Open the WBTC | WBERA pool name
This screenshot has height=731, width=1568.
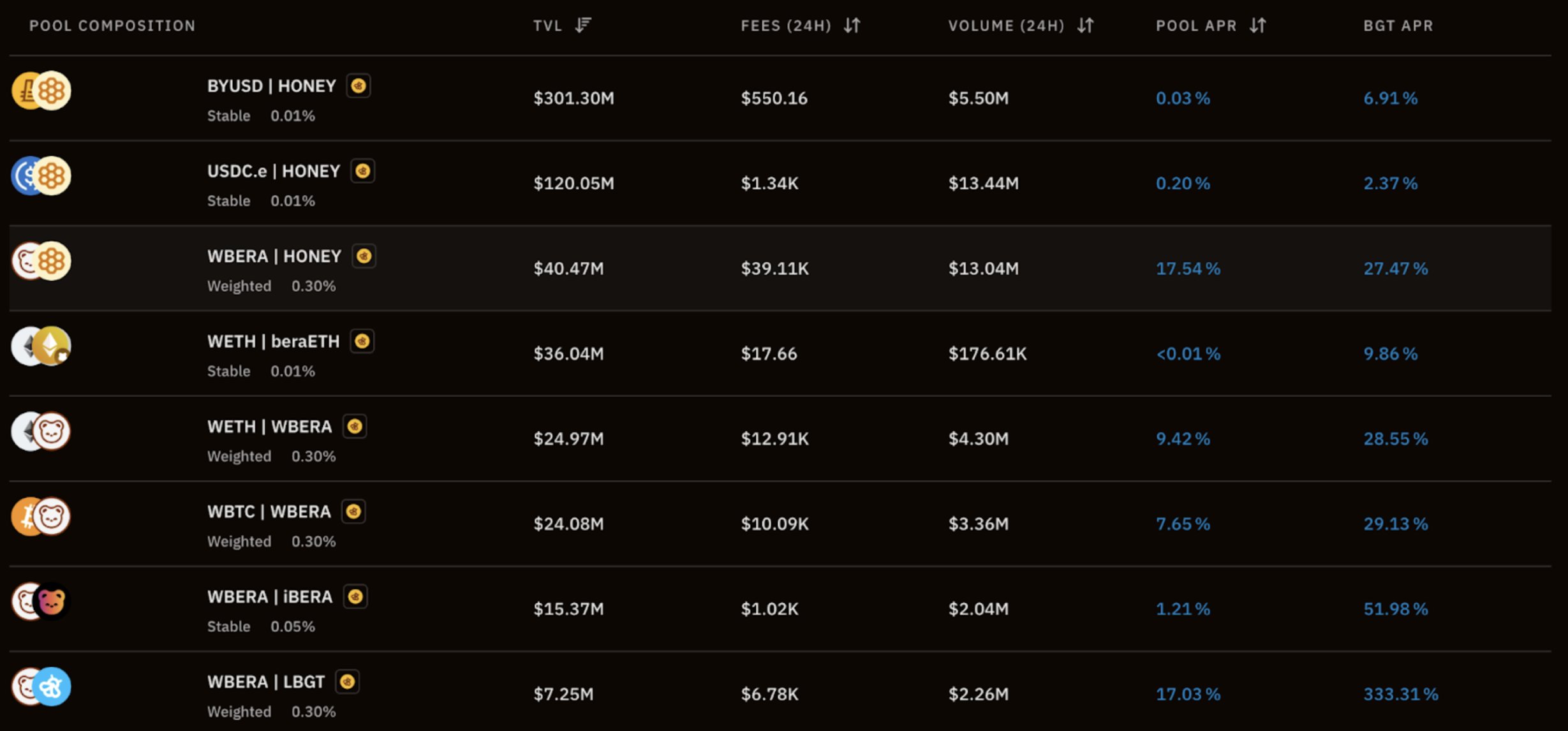click(269, 512)
